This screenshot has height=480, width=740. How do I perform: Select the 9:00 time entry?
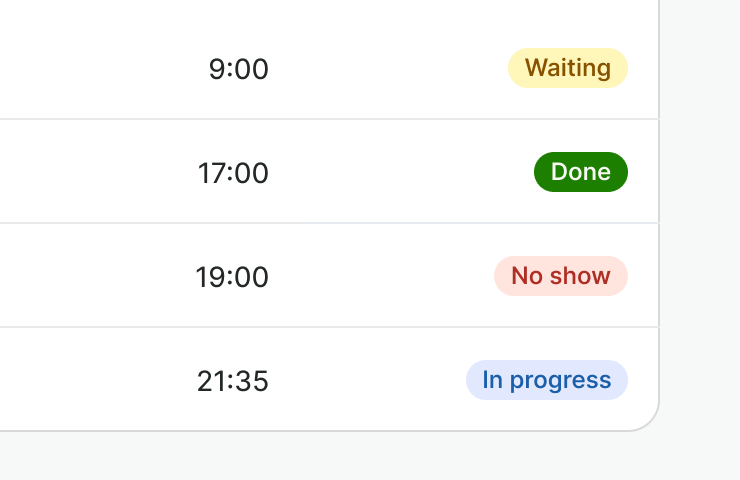click(x=239, y=69)
